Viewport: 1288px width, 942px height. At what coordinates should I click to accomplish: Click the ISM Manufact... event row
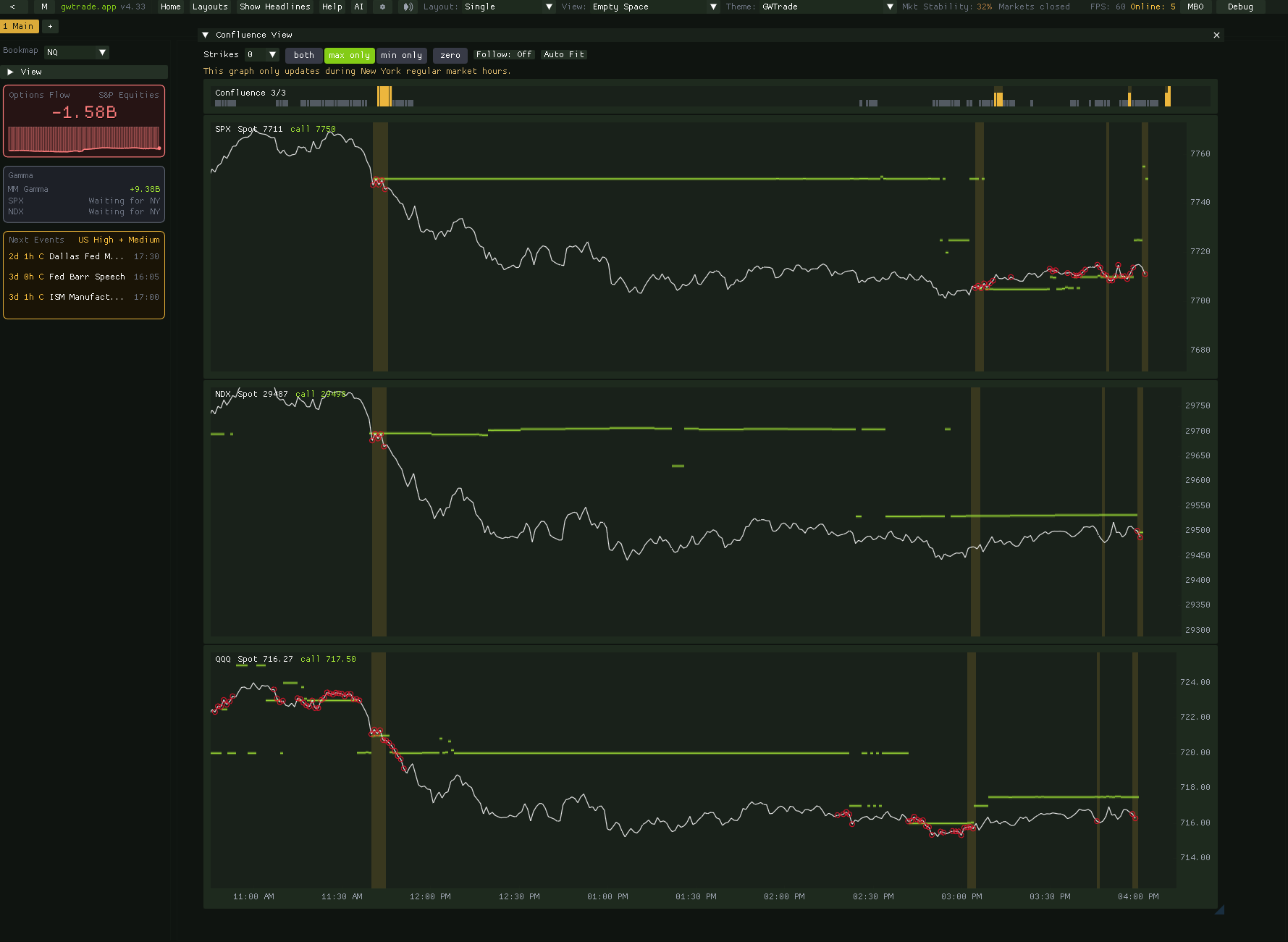tap(84, 297)
